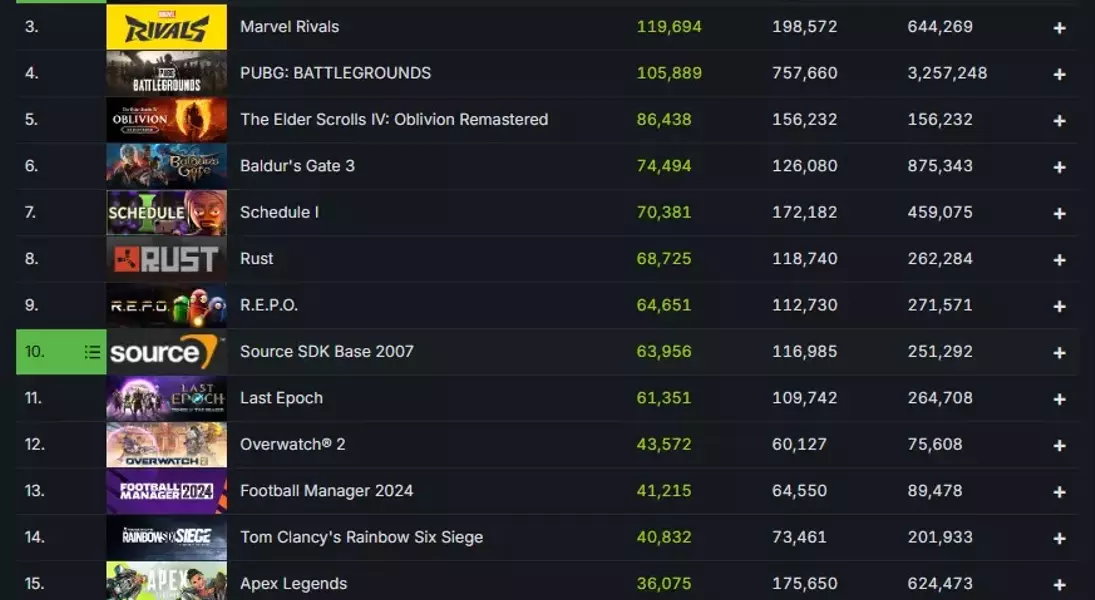Click the Football Manager 2024 title
The image size is (1095, 600).
tap(326, 491)
